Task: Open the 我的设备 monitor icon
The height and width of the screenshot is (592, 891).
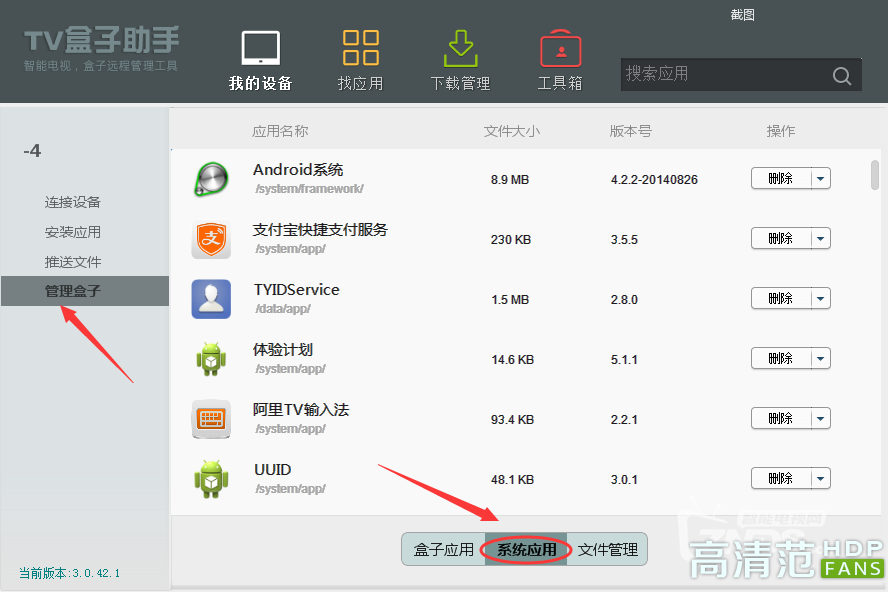Action: click(x=261, y=49)
